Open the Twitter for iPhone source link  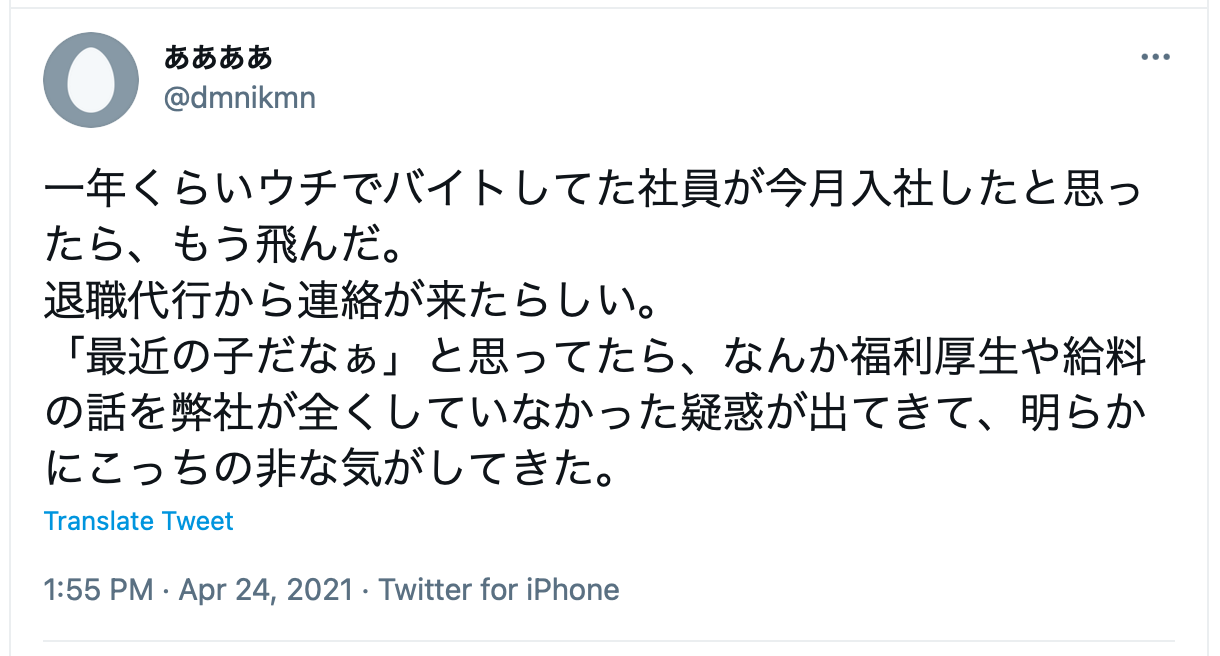pos(499,589)
